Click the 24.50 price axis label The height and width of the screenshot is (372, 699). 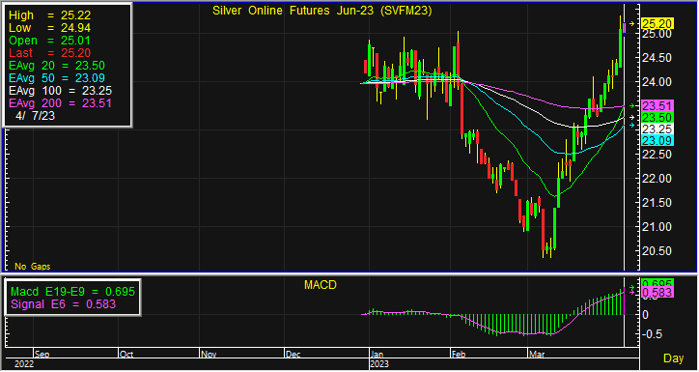[657, 58]
